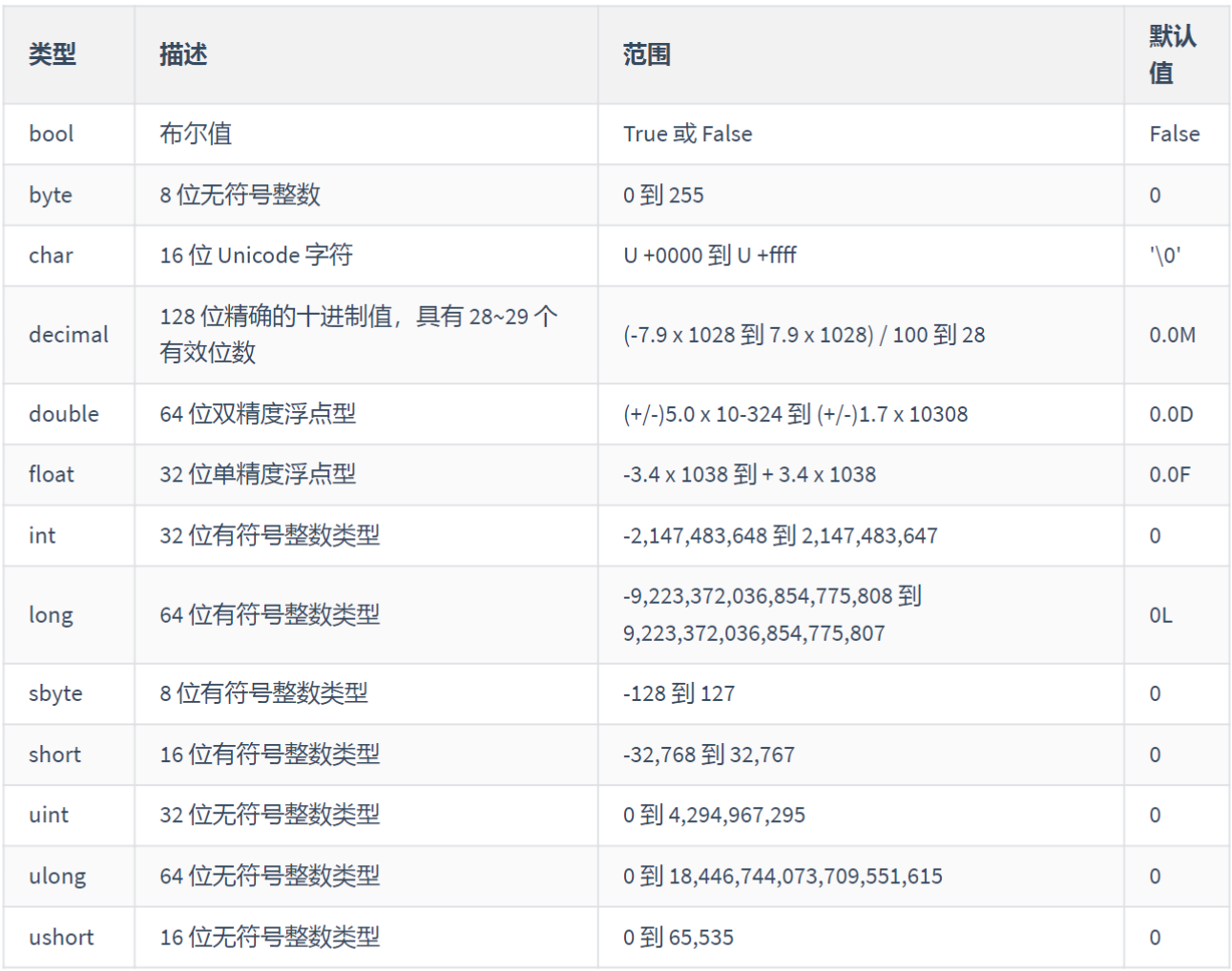Click the False default value cell

pos(1175,134)
